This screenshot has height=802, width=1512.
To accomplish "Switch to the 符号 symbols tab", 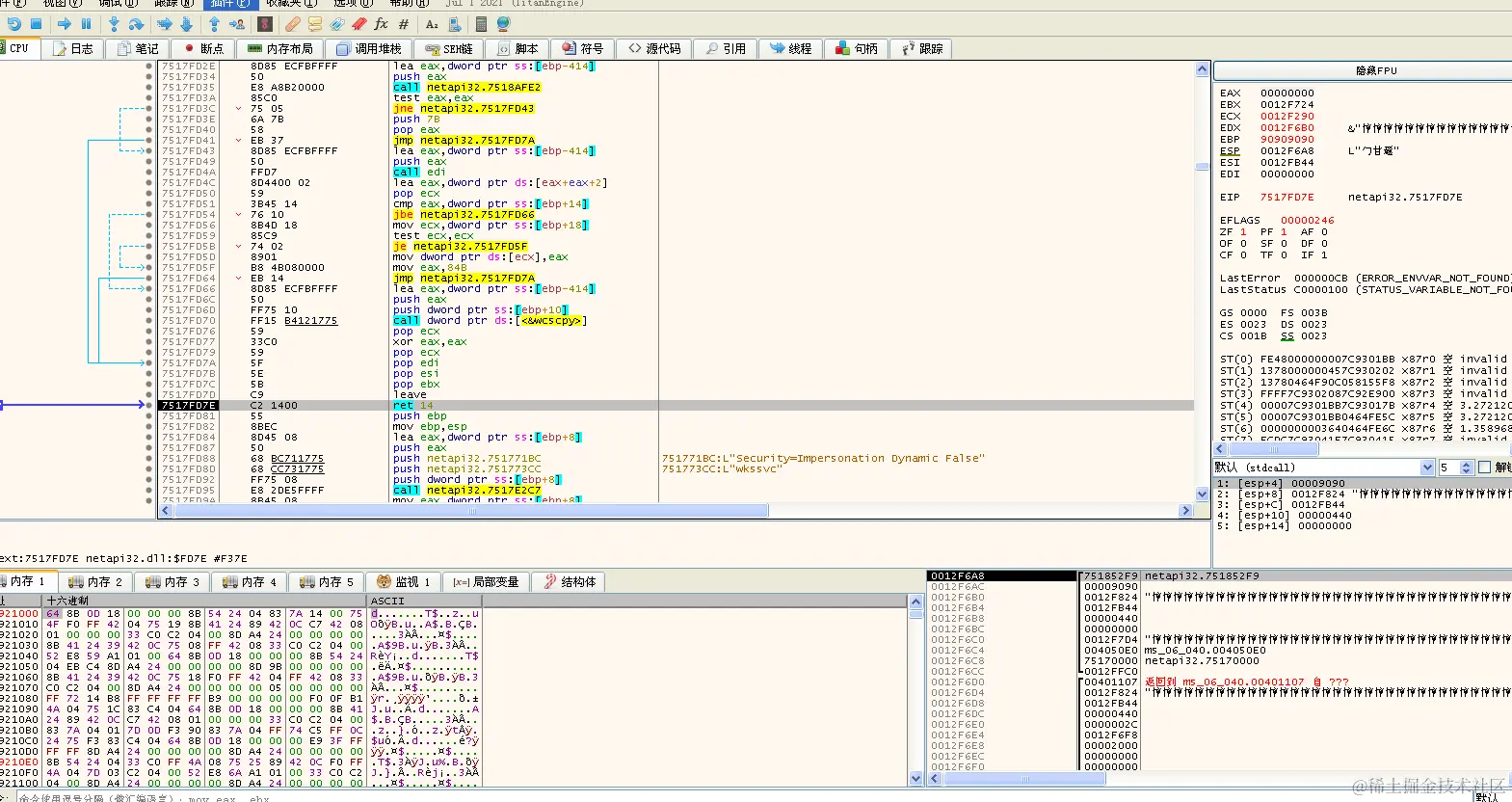I will (583, 48).
